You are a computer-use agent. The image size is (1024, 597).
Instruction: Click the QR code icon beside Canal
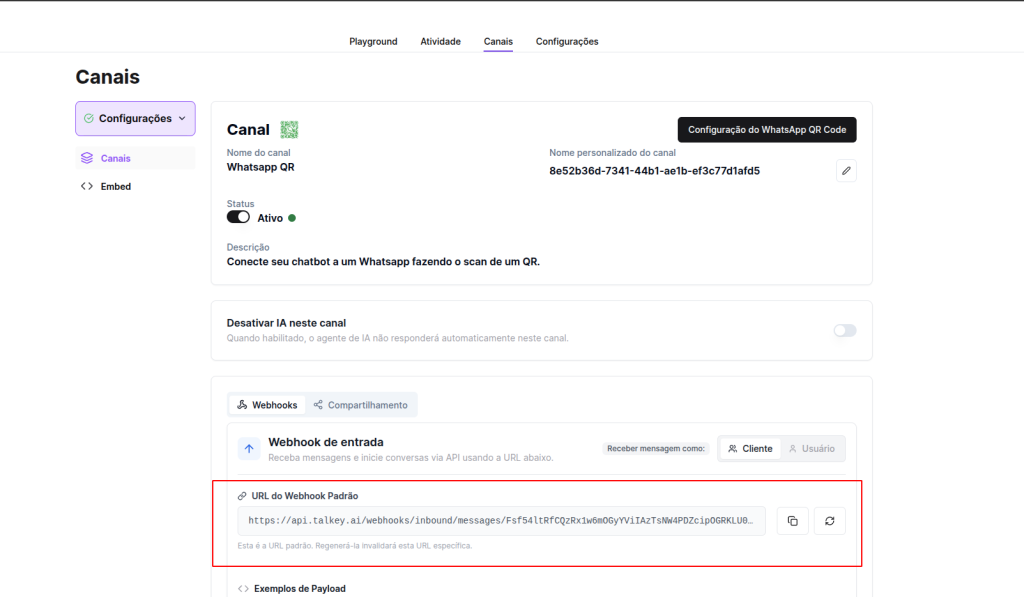point(289,129)
